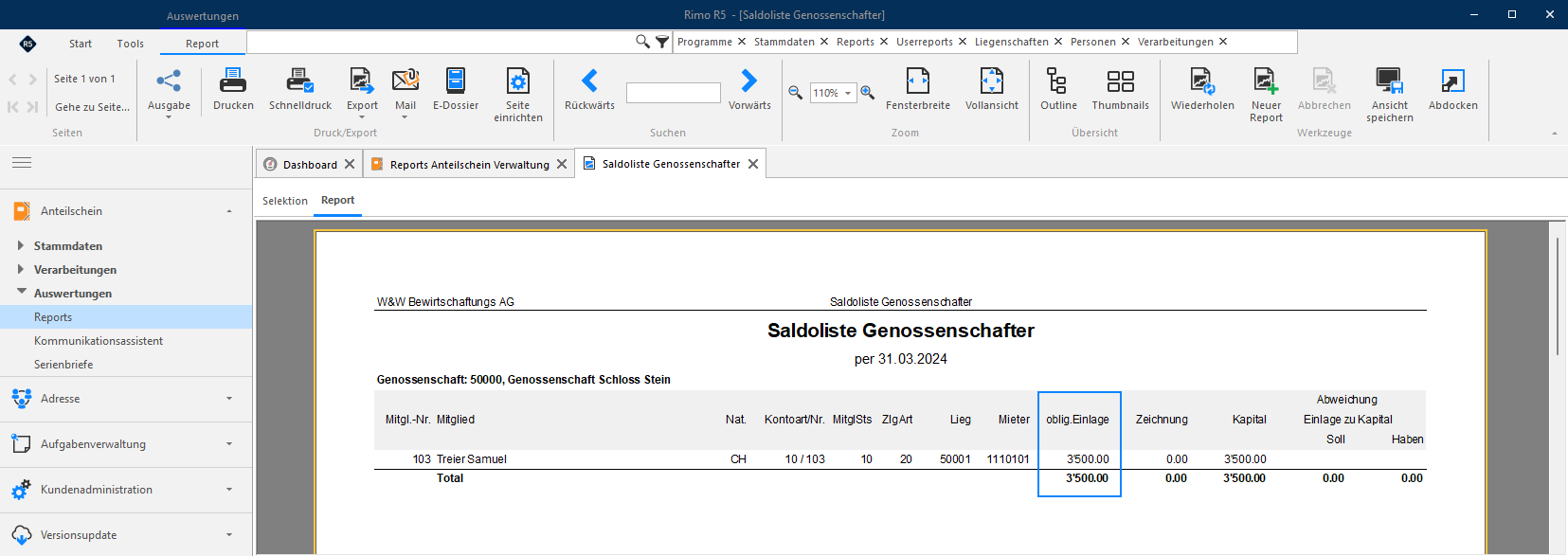Search Rückwärts with the left arrow
1568x556 pixels.
tap(589, 81)
